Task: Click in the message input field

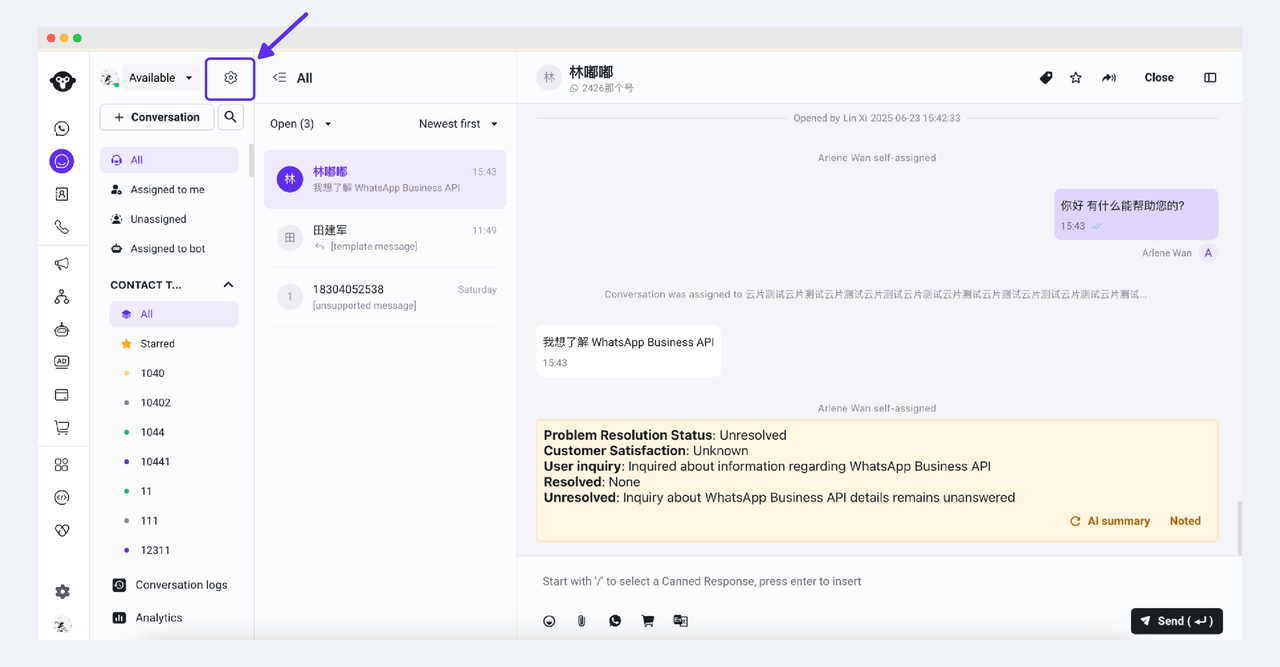Action: [x=850, y=581]
